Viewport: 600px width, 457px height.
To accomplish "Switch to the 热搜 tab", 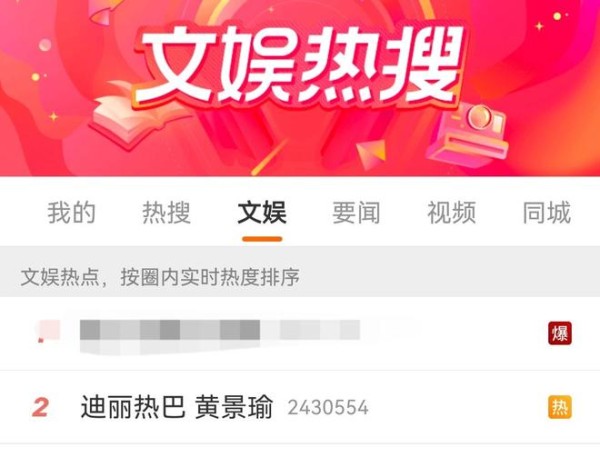I will click(x=166, y=213).
